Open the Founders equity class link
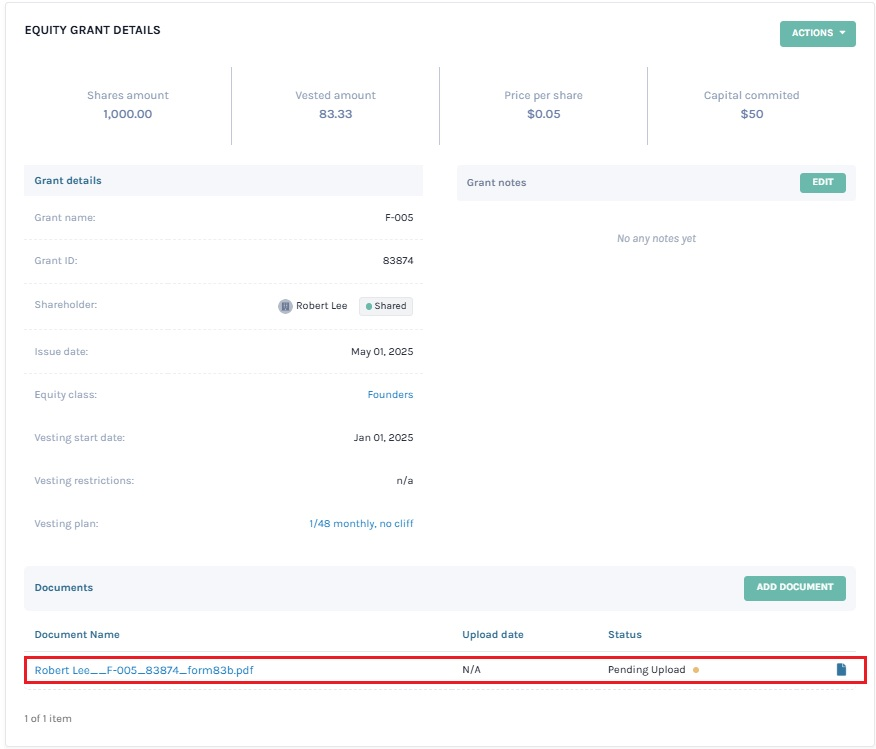 (x=390, y=394)
